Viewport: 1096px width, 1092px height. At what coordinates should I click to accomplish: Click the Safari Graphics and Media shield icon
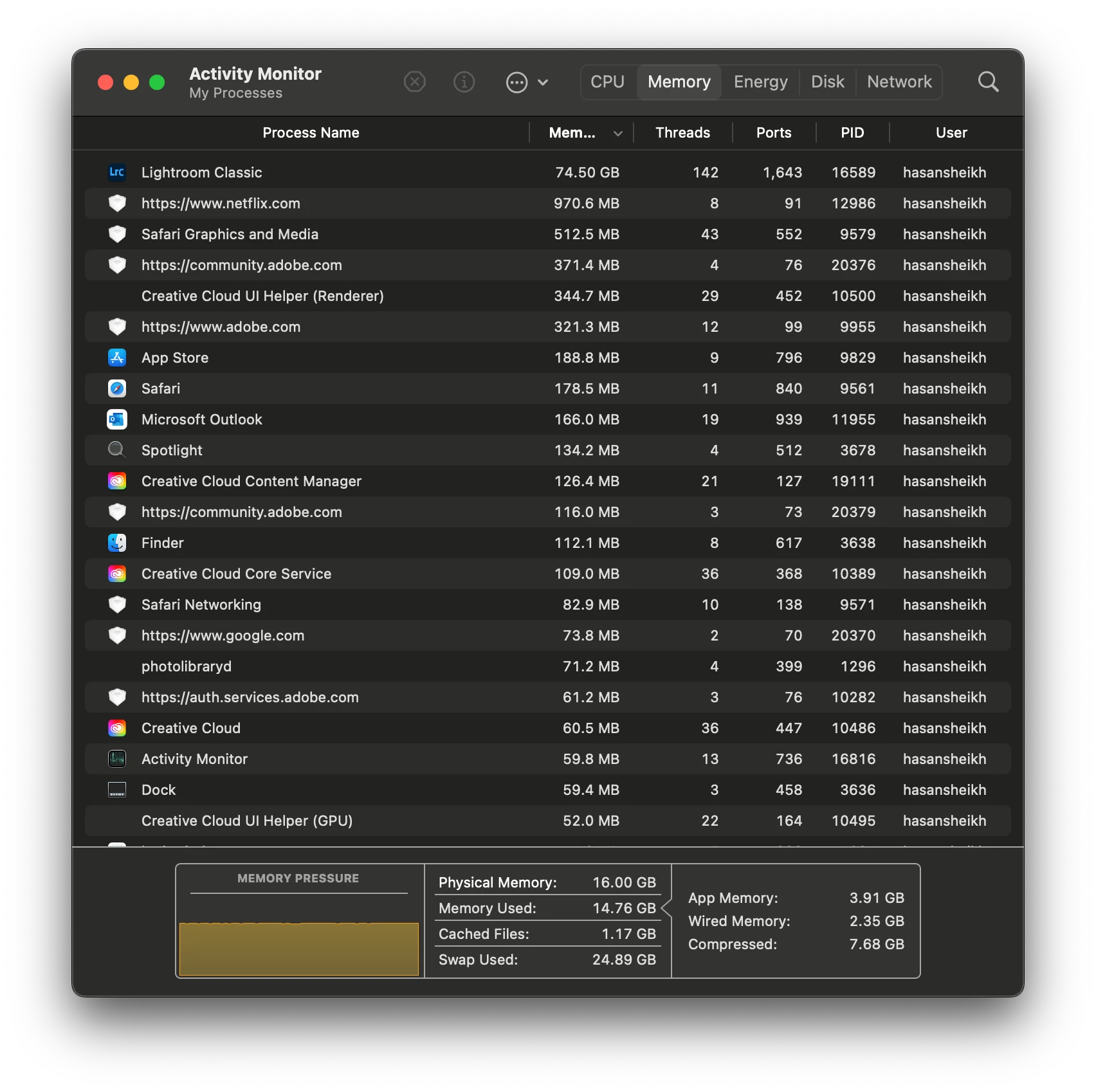tap(117, 234)
